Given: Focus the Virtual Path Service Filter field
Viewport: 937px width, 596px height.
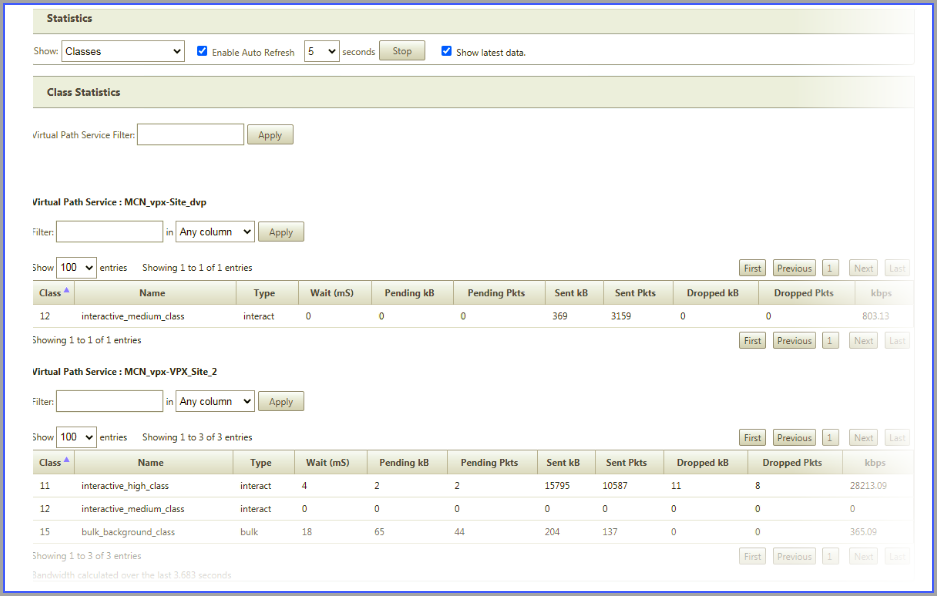Looking at the screenshot, I should coord(191,135).
